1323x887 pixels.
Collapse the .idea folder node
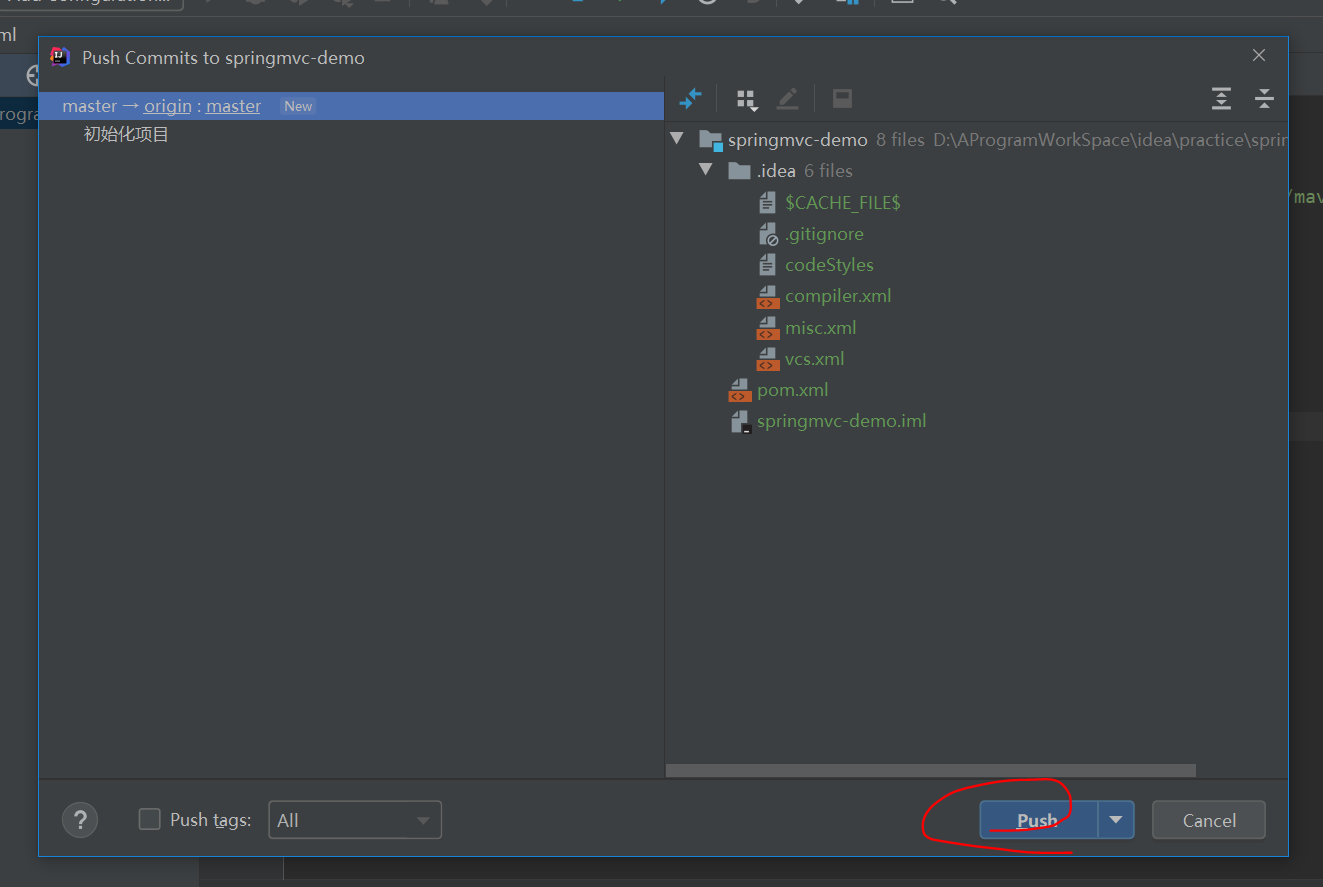(706, 170)
